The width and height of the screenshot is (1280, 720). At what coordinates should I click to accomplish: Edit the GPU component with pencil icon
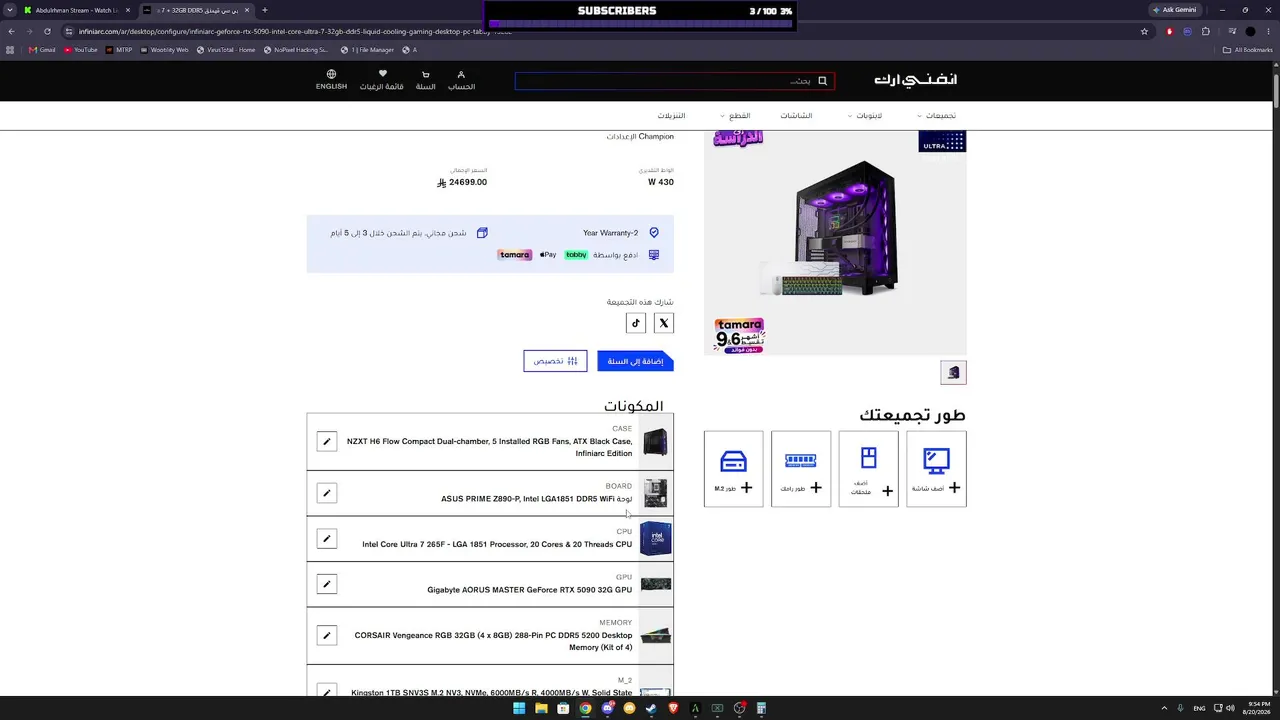(x=327, y=584)
